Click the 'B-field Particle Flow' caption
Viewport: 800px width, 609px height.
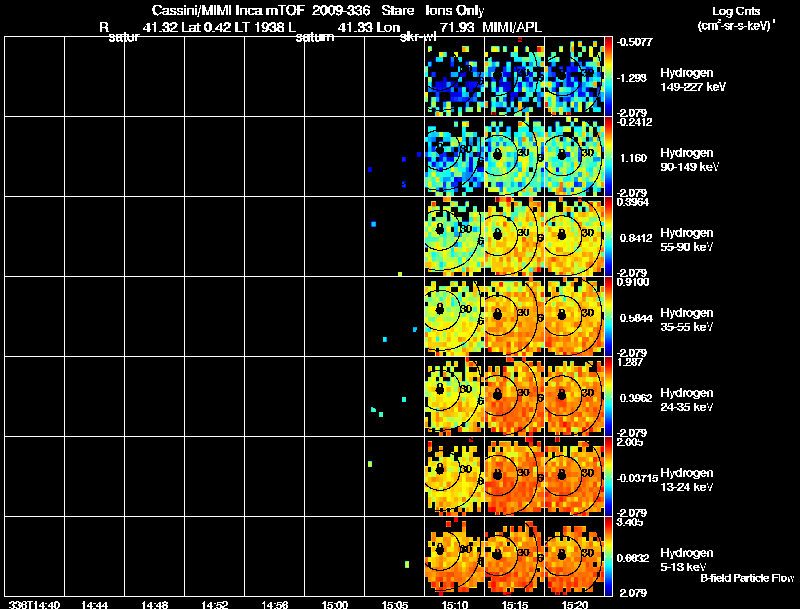point(747,578)
